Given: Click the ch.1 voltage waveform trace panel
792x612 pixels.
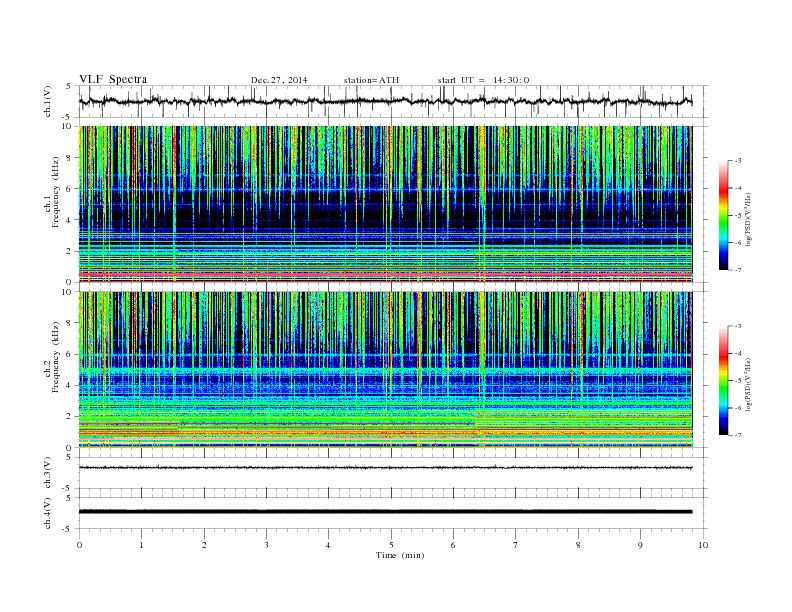Looking at the screenshot, I should pyautogui.click(x=392, y=101).
